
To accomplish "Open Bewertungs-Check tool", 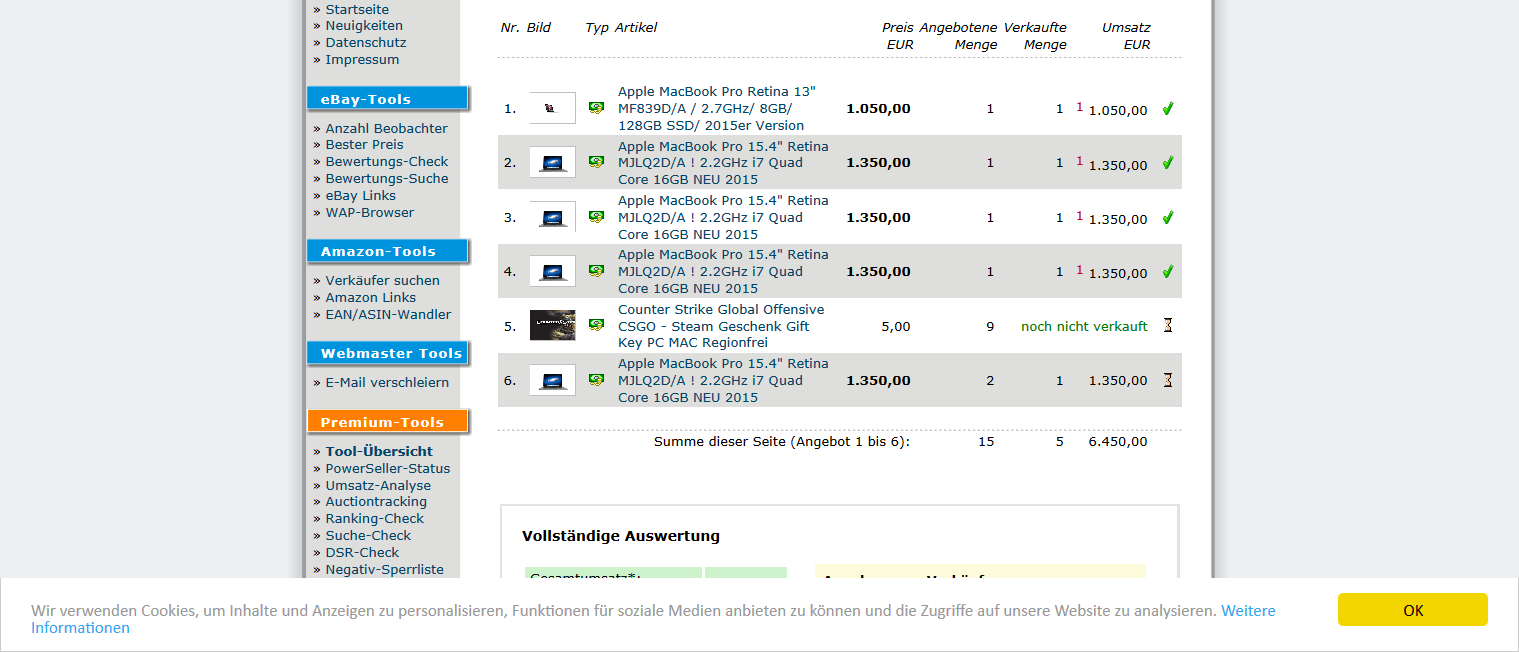I will click(387, 162).
